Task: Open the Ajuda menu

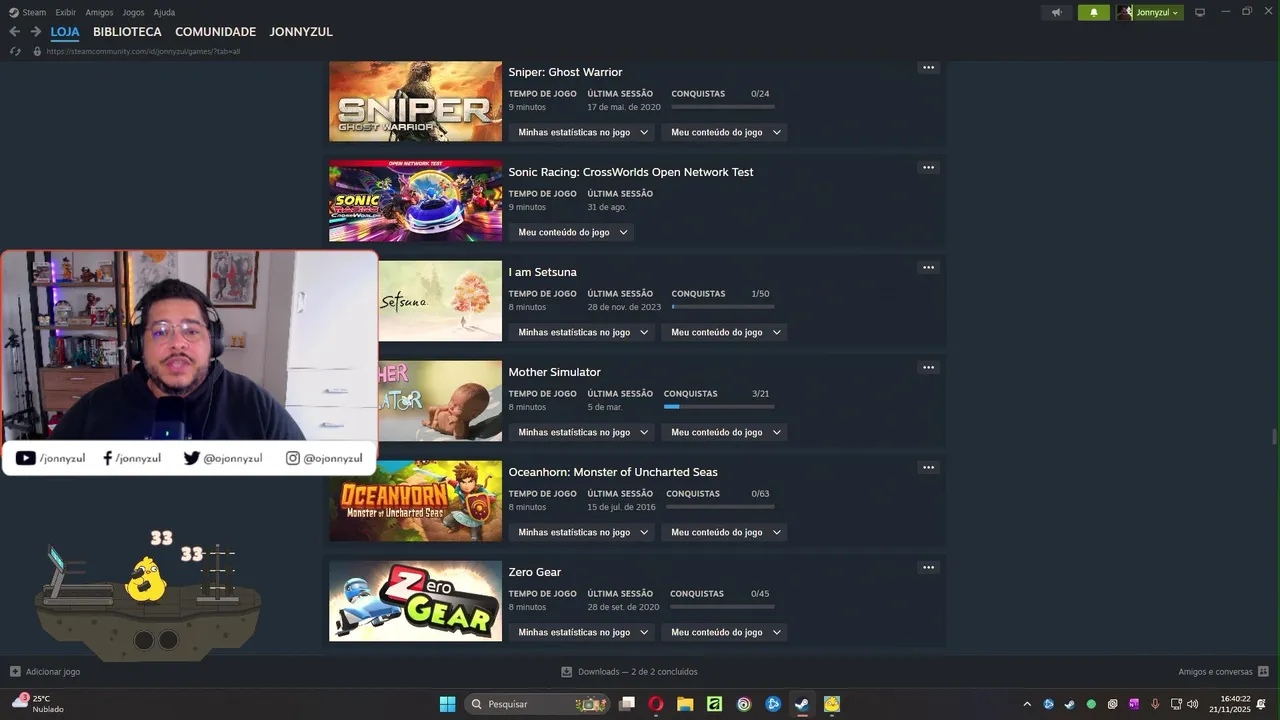Action: [164, 13]
